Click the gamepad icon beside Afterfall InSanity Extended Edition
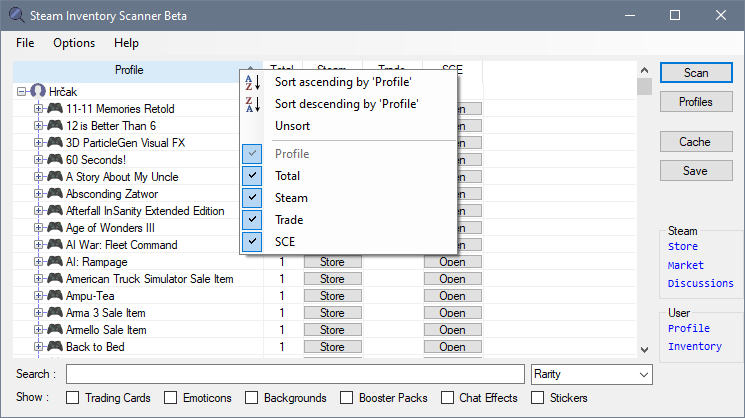Screen dimensions: 745x418 pyautogui.click(x=55, y=210)
